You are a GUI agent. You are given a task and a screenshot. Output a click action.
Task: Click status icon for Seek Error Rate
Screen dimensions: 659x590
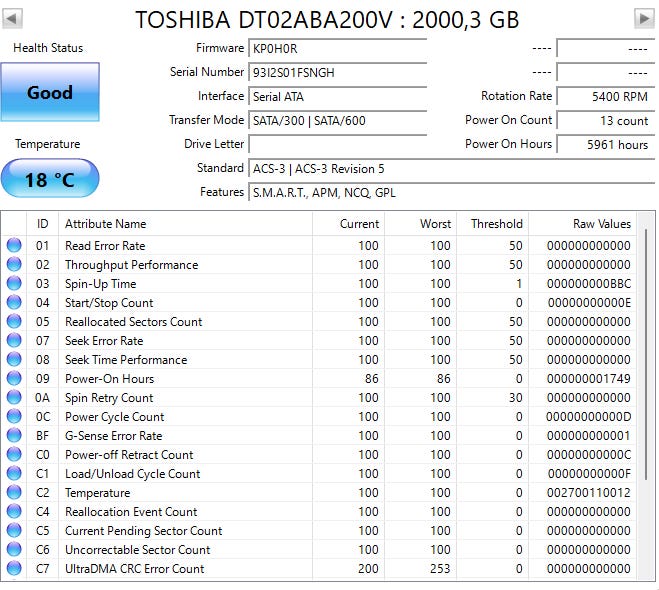coord(14,340)
